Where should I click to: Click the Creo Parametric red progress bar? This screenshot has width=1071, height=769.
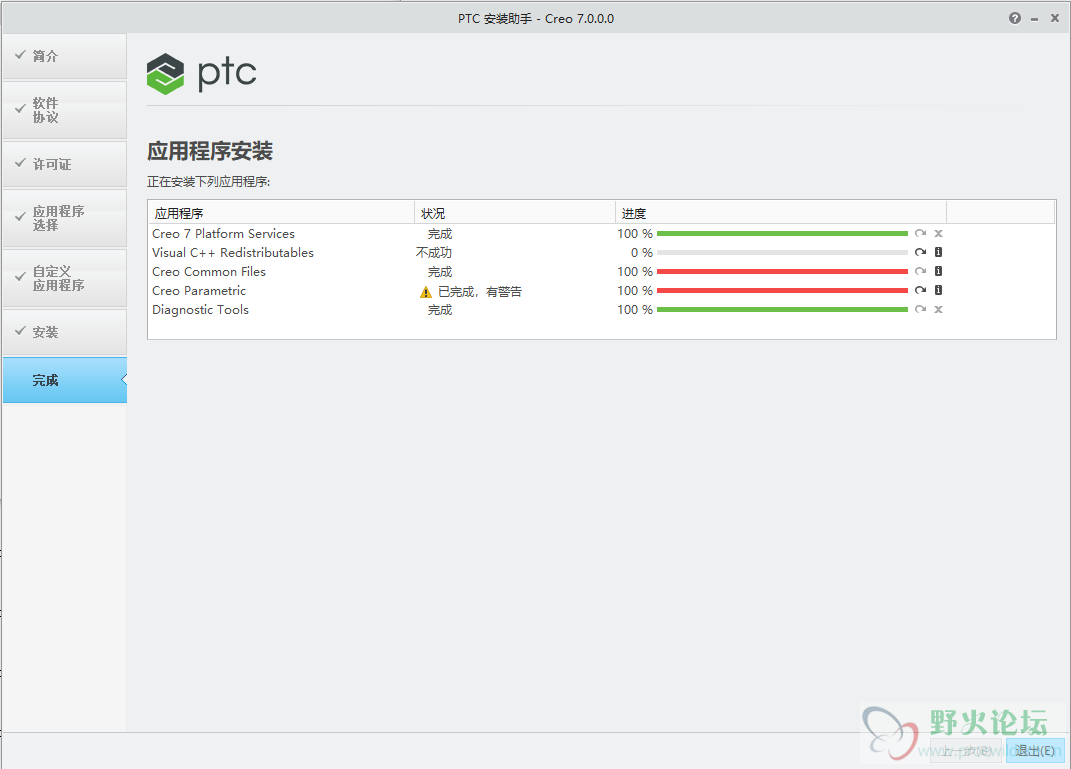coord(782,290)
